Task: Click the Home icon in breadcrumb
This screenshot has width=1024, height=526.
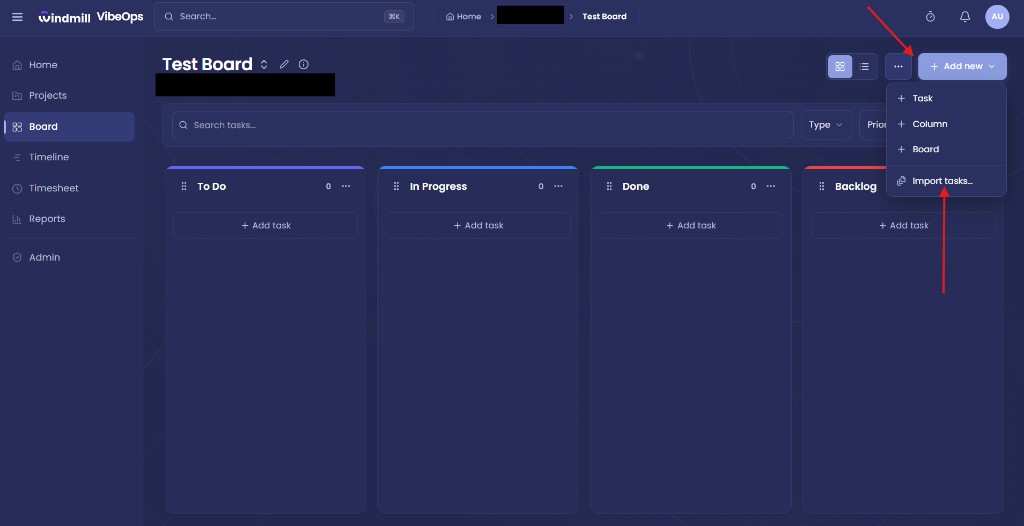Action: point(450,16)
